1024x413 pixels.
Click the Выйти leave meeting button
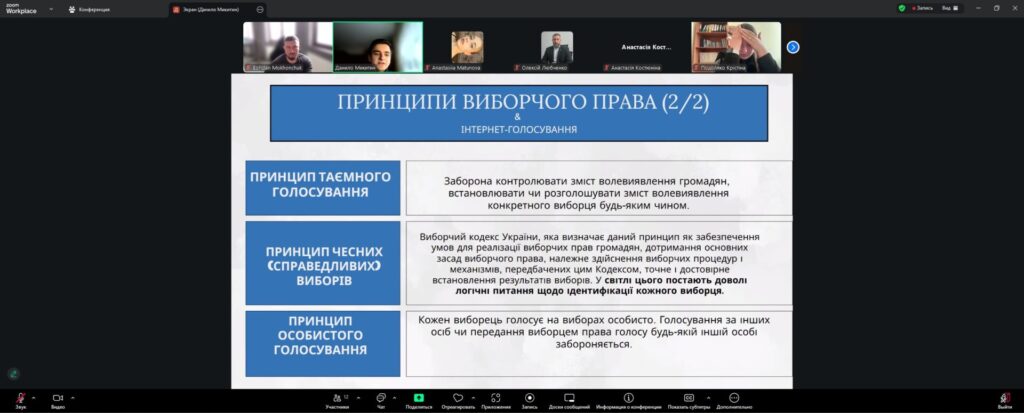pos(1004,399)
